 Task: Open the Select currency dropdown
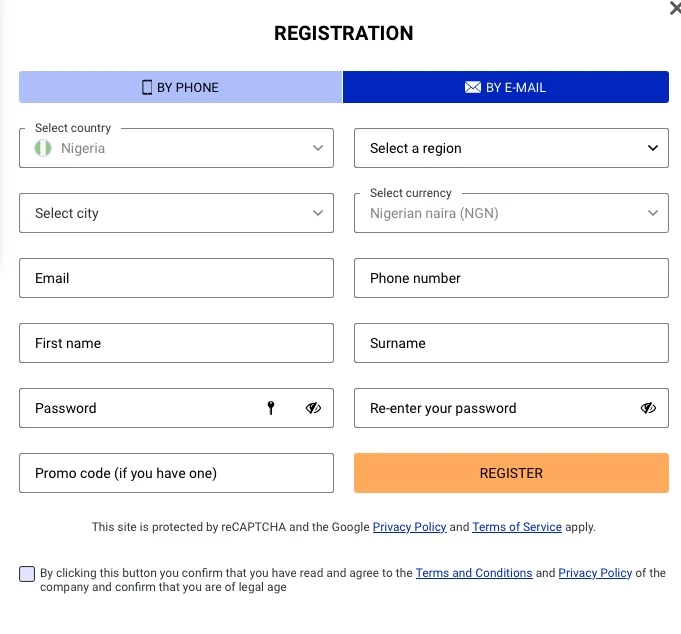(x=511, y=213)
